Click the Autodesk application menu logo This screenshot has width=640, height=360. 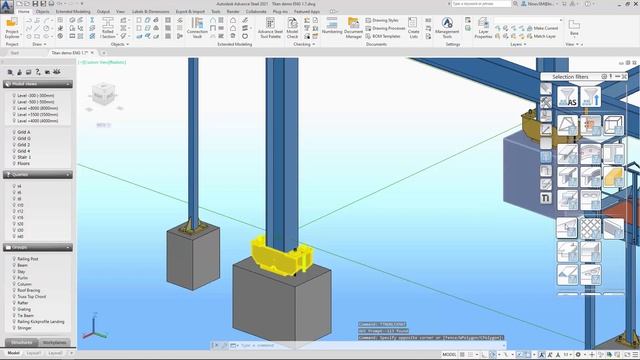tap(7, 6)
